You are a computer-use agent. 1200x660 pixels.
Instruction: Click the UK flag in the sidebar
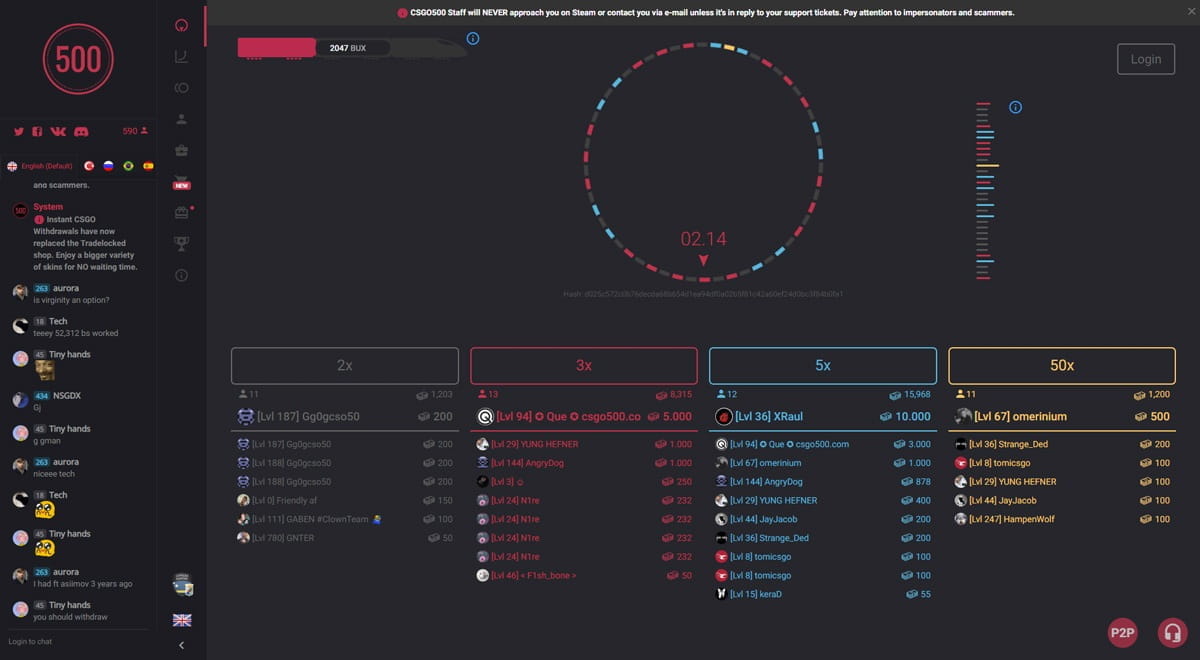(181, 620)
